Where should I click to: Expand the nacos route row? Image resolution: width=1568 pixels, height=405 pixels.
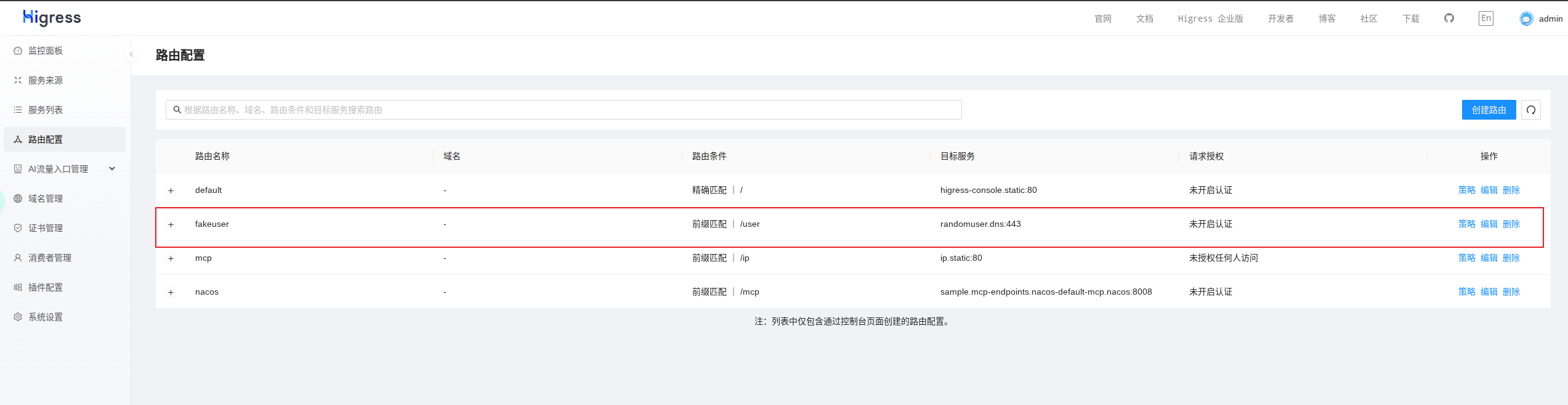171,292
